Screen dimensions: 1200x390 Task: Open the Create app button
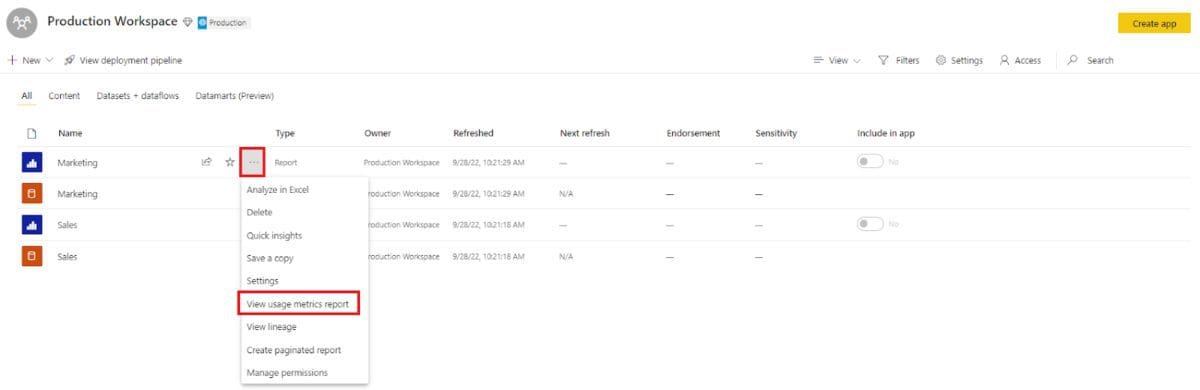[x=1153, y=23]
